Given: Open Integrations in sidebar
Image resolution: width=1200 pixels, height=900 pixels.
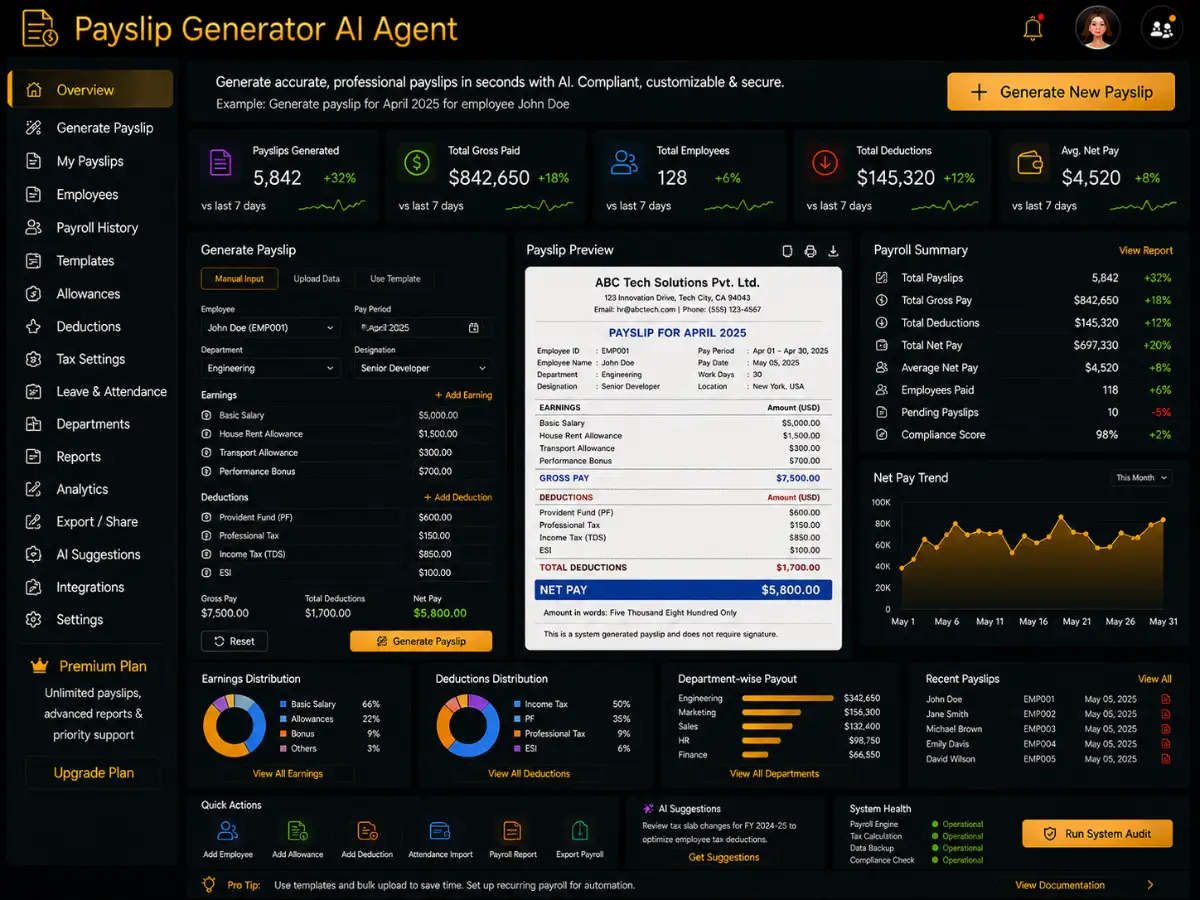Looking at the screenshot, I should 90,588.
